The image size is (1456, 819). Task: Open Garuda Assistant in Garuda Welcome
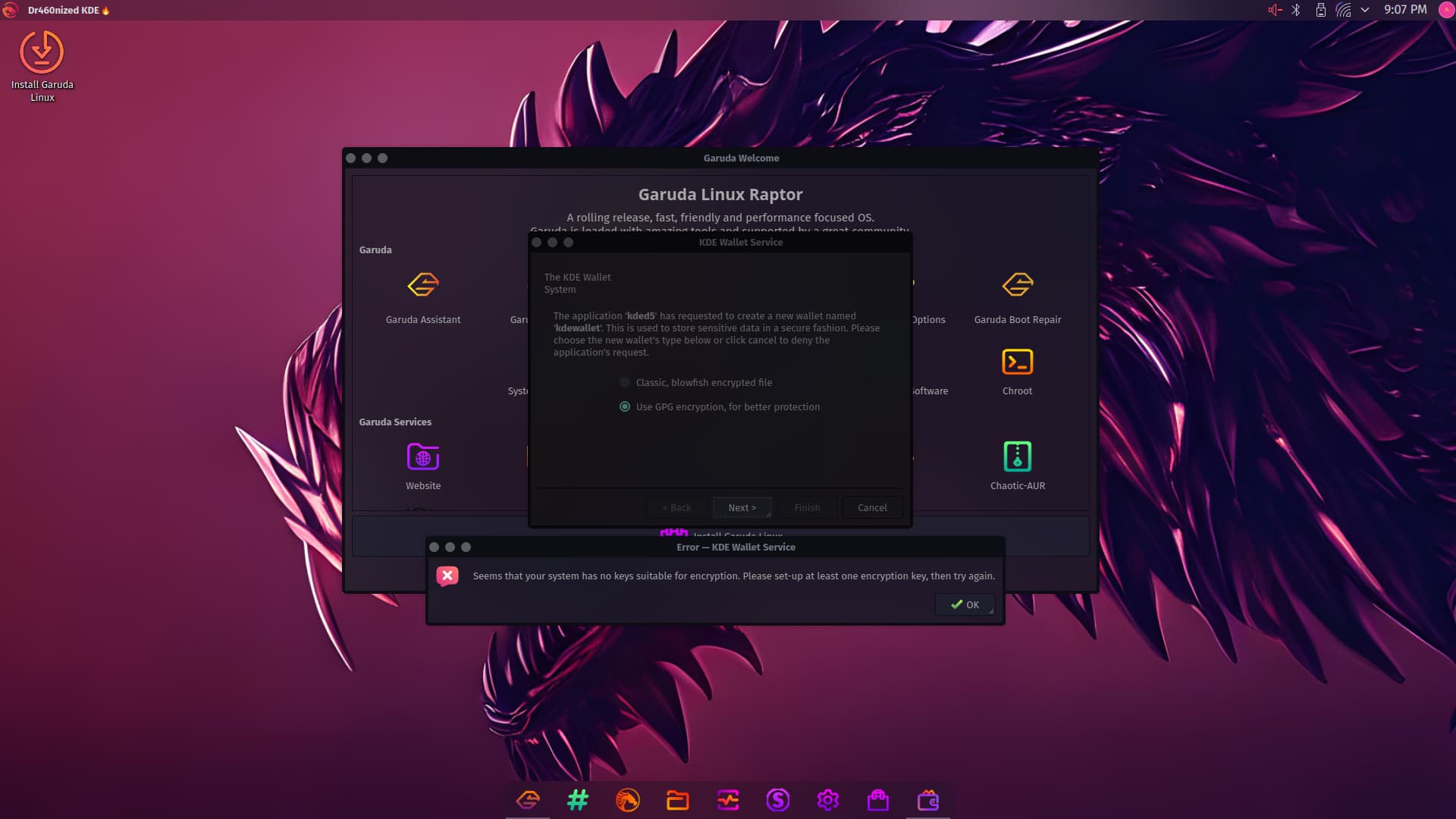pyautogui.click(x=423, y=298)
